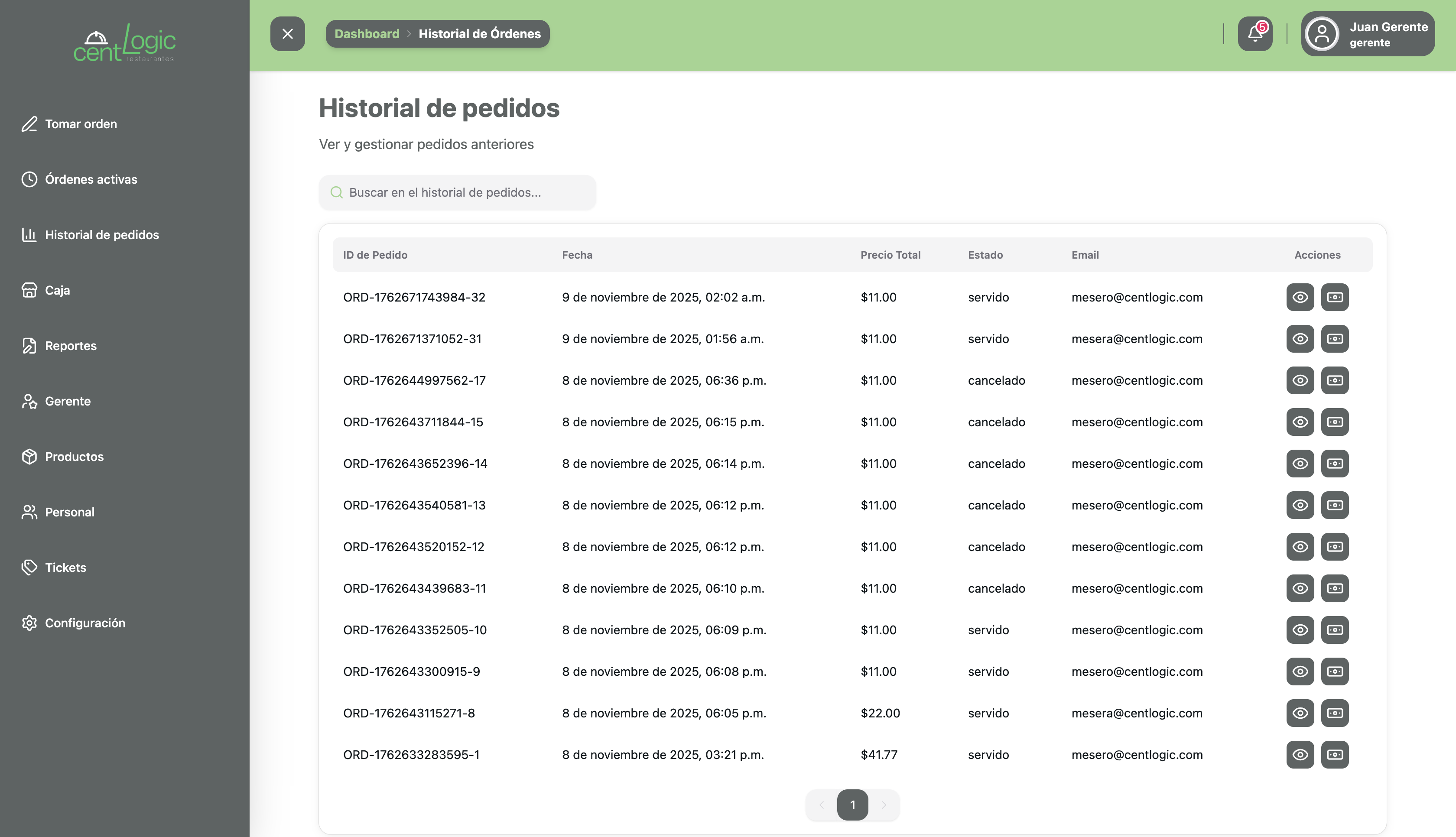Go to next page arrow
This screenshot has width=1456, height=837.
(x=884, y=805)
